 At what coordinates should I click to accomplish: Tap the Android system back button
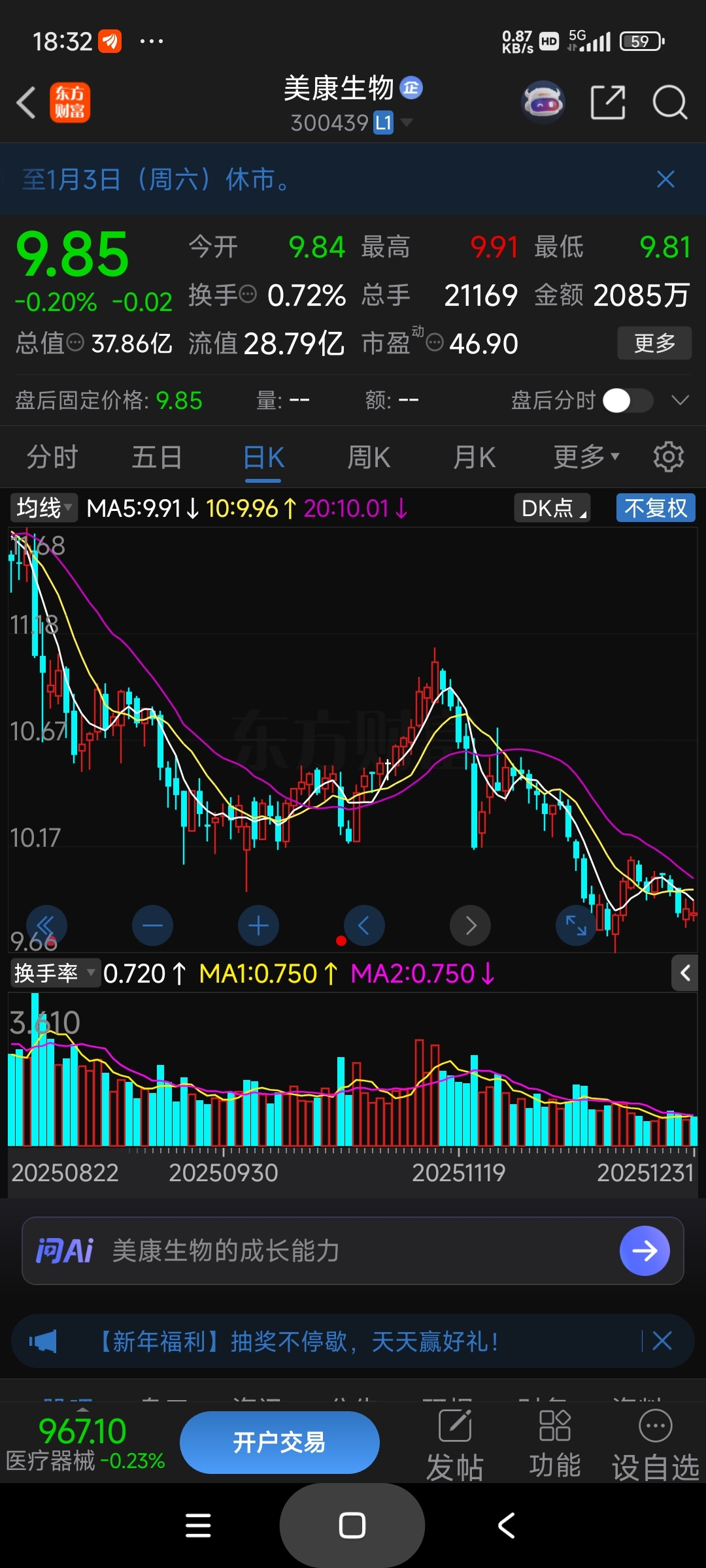(x=507, y=1526)
